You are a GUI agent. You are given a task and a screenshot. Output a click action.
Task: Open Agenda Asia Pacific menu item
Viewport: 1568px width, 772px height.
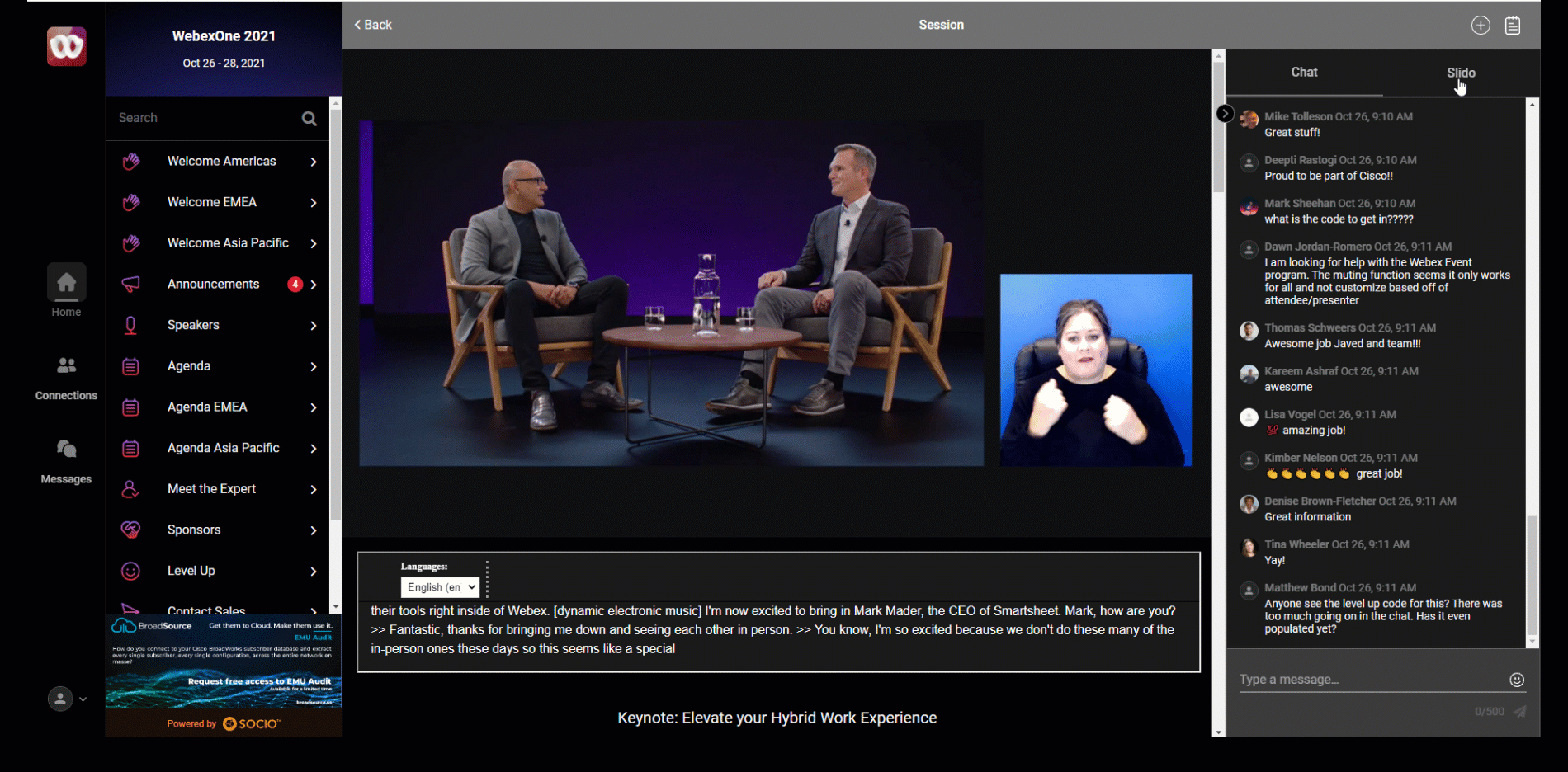pos(218,448)
